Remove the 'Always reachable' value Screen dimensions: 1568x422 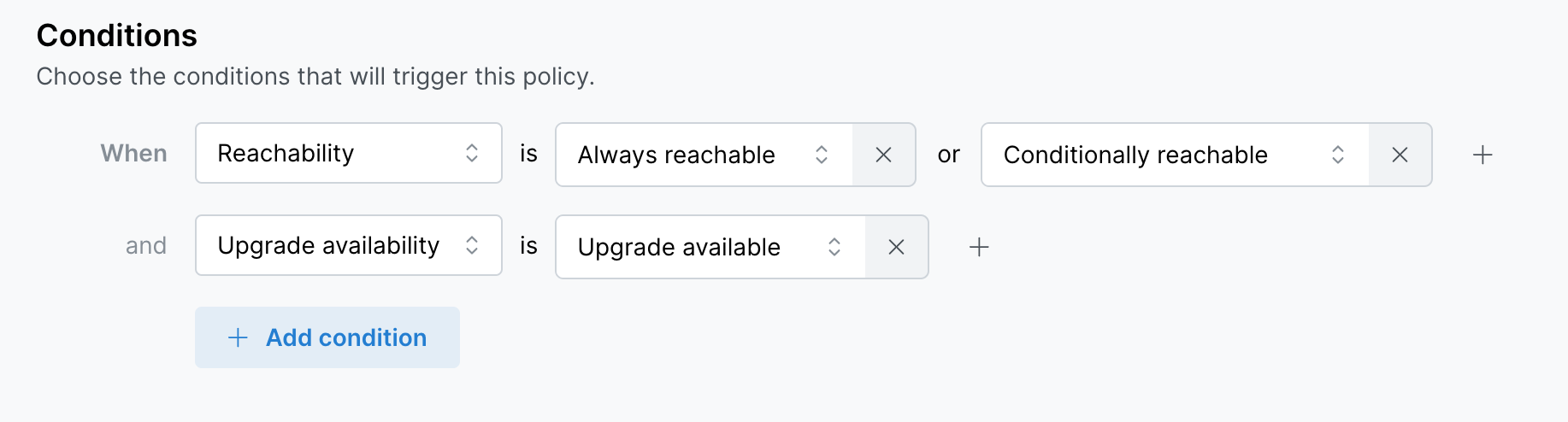coord(884,155)
